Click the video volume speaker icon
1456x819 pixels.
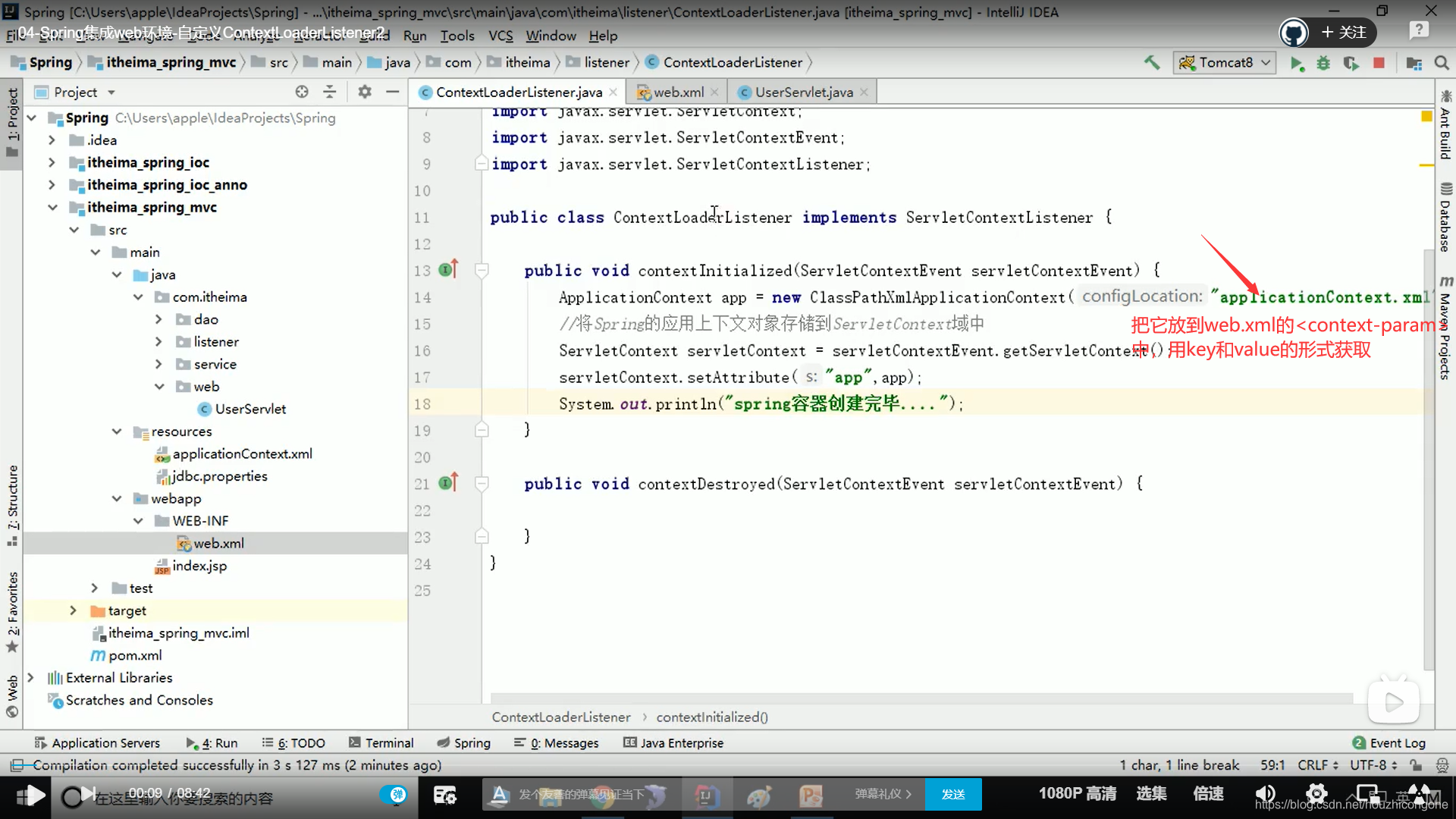click(x=1265, y=794)
